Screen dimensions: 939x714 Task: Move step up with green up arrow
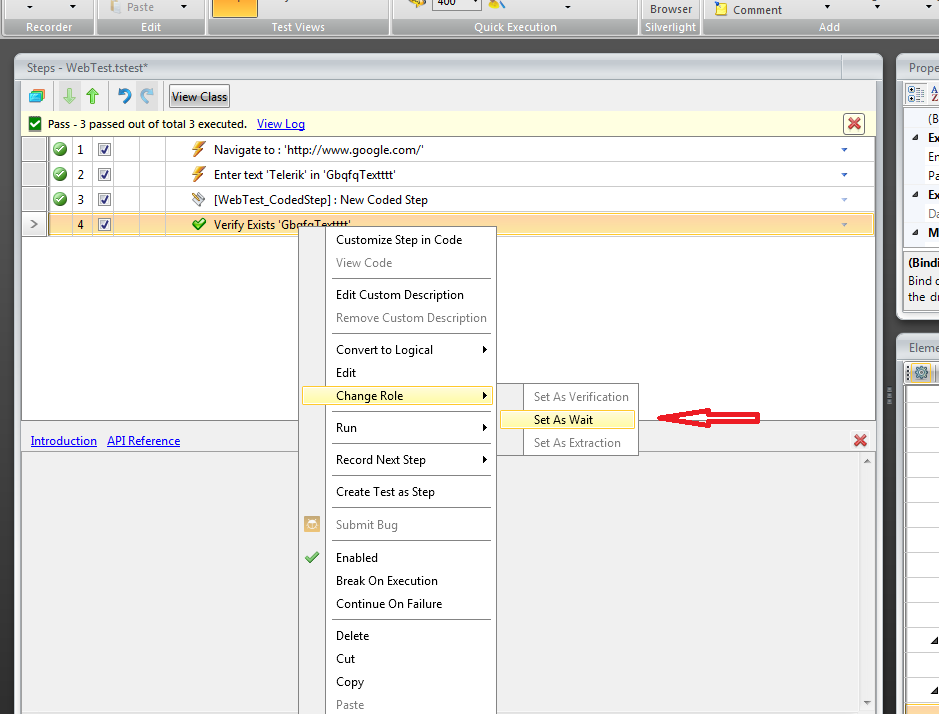pyautogui.click(x=92, y=96)
